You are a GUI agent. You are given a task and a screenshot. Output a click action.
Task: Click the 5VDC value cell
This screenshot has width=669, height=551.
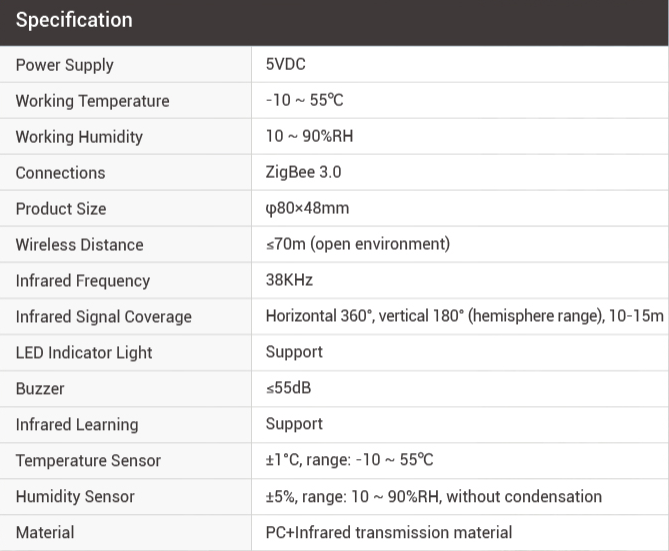pos(286,65)
